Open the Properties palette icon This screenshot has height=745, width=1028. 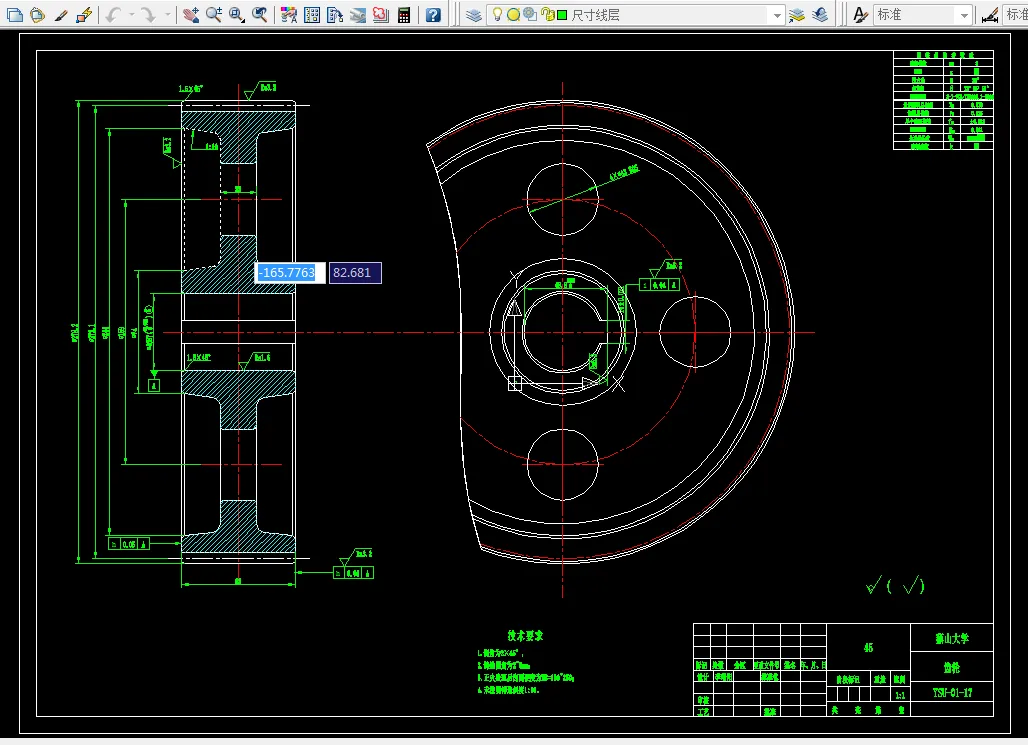(x=288, y=14)
